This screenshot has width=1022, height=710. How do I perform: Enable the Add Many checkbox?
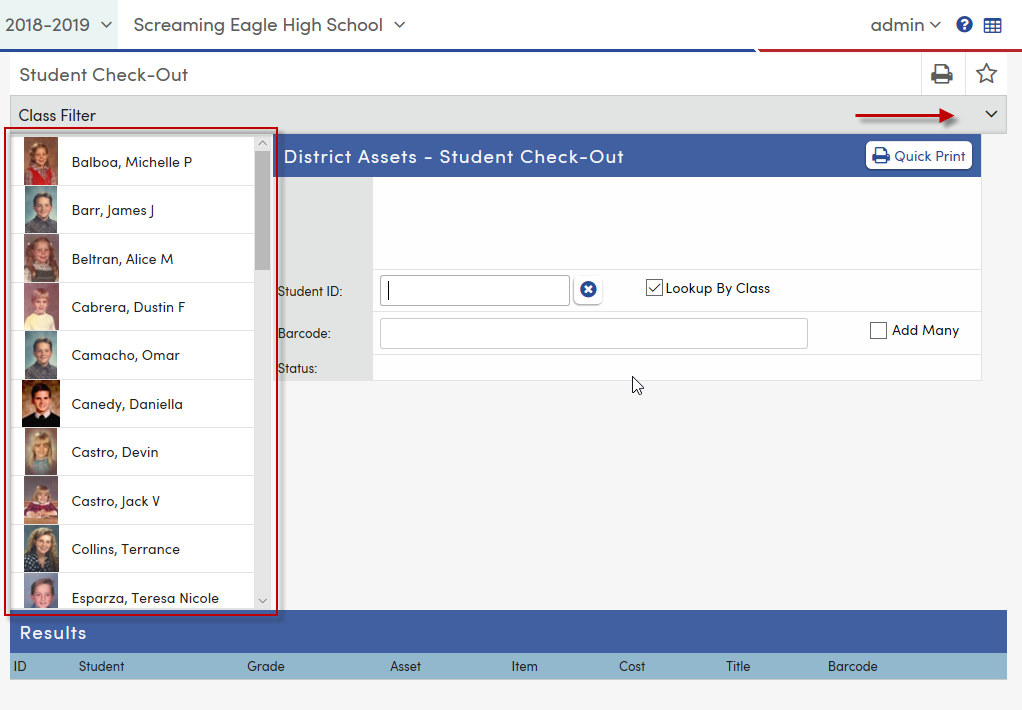point(878,330)
